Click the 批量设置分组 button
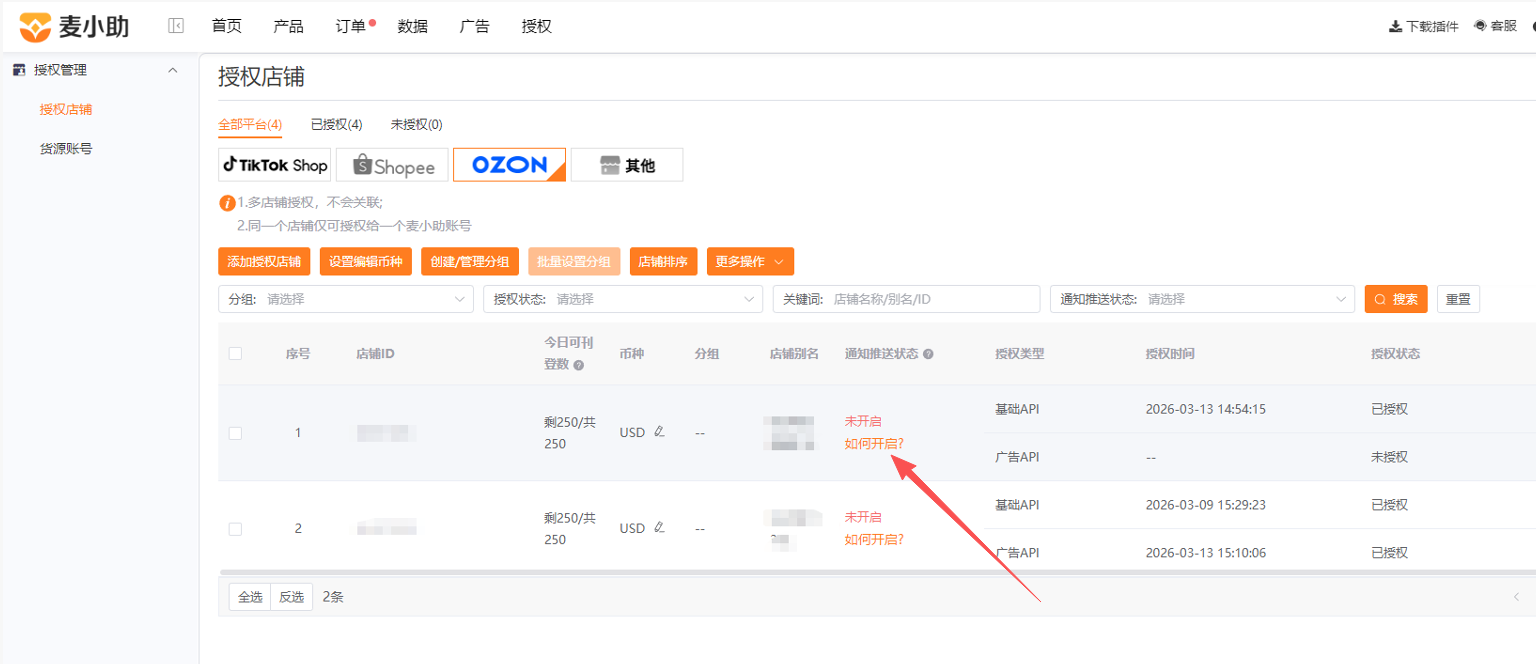 point(574,261)
